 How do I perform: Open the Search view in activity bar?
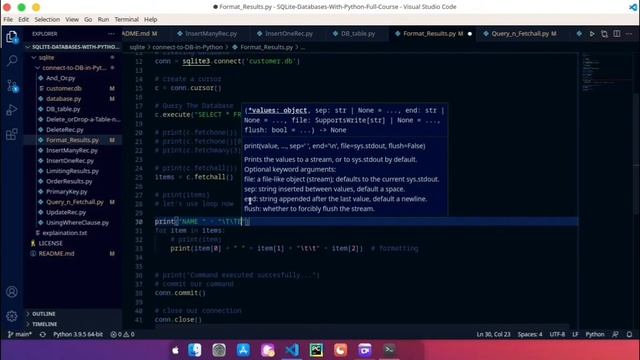coord(12,61)
